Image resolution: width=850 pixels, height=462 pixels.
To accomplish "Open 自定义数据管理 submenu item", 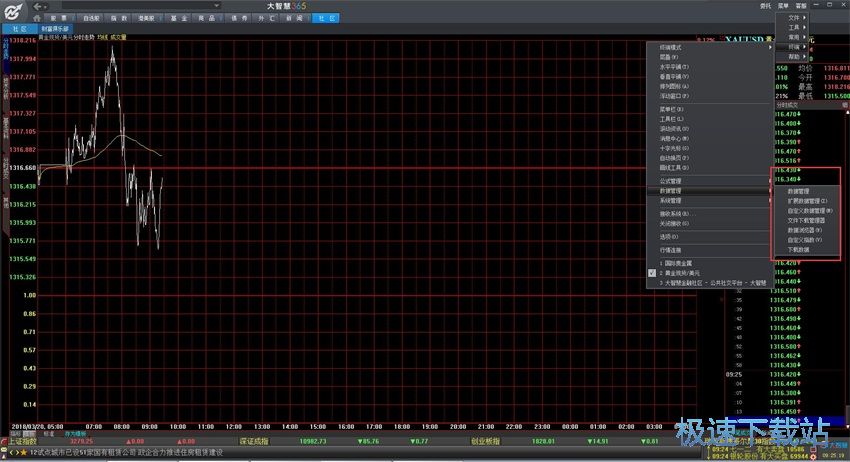I will [806, 211].
